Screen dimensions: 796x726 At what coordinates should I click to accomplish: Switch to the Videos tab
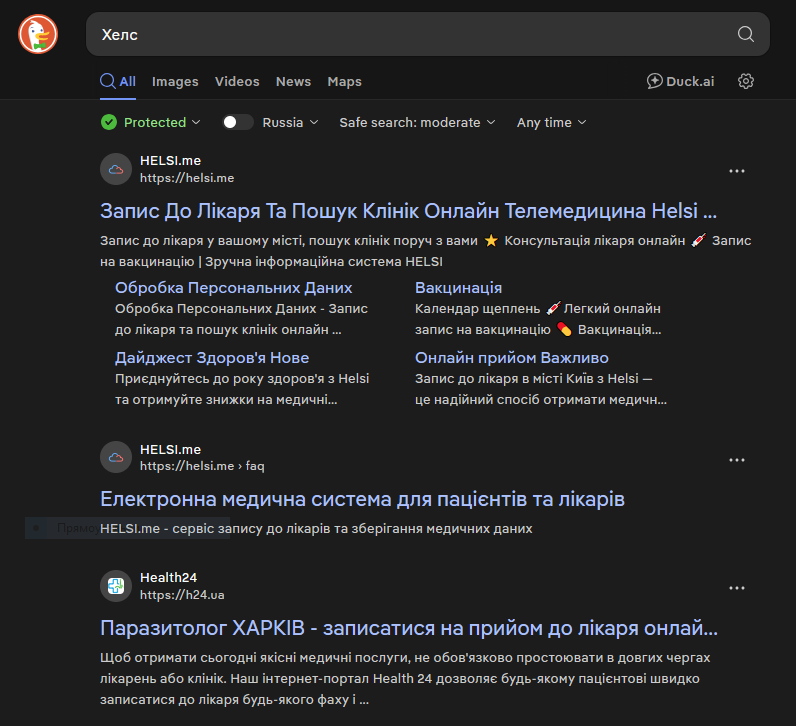click(237, 81)
